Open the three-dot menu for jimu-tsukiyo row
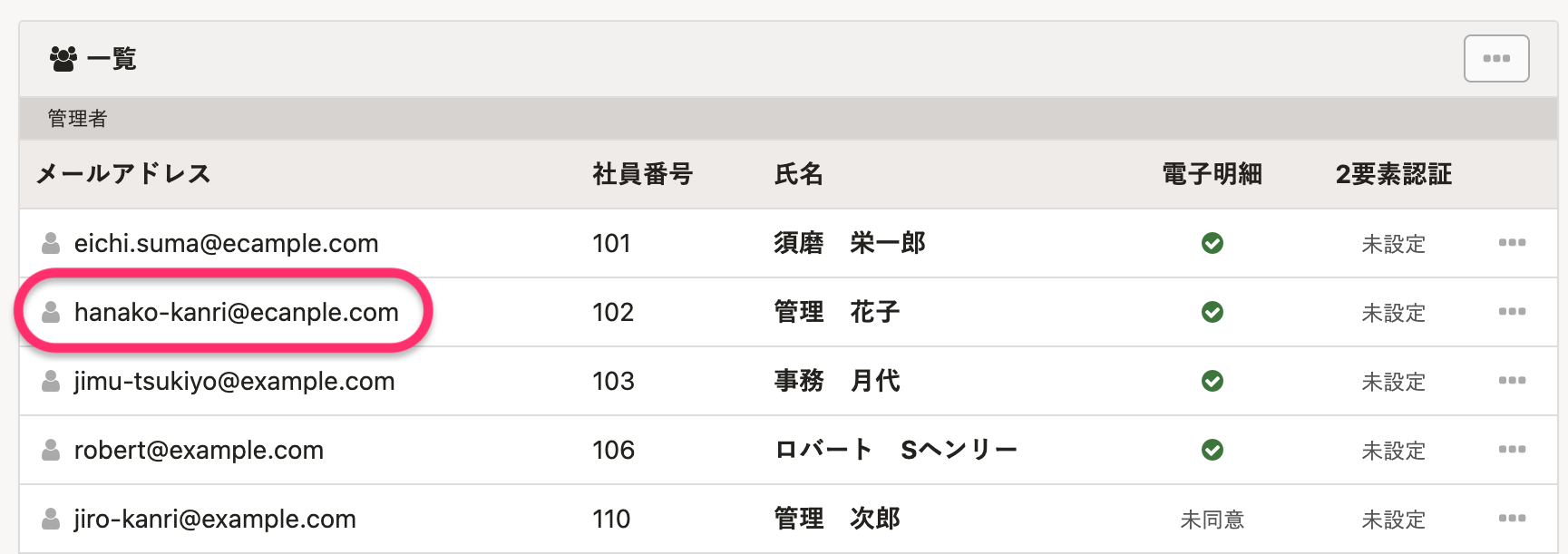The image size is (1568, 554). (x=1512, y=381)
